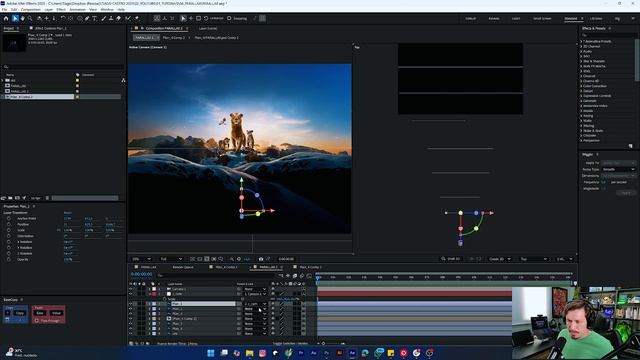
Task: Open the overflow menu after the Big workspace
Action: point(633,18)
